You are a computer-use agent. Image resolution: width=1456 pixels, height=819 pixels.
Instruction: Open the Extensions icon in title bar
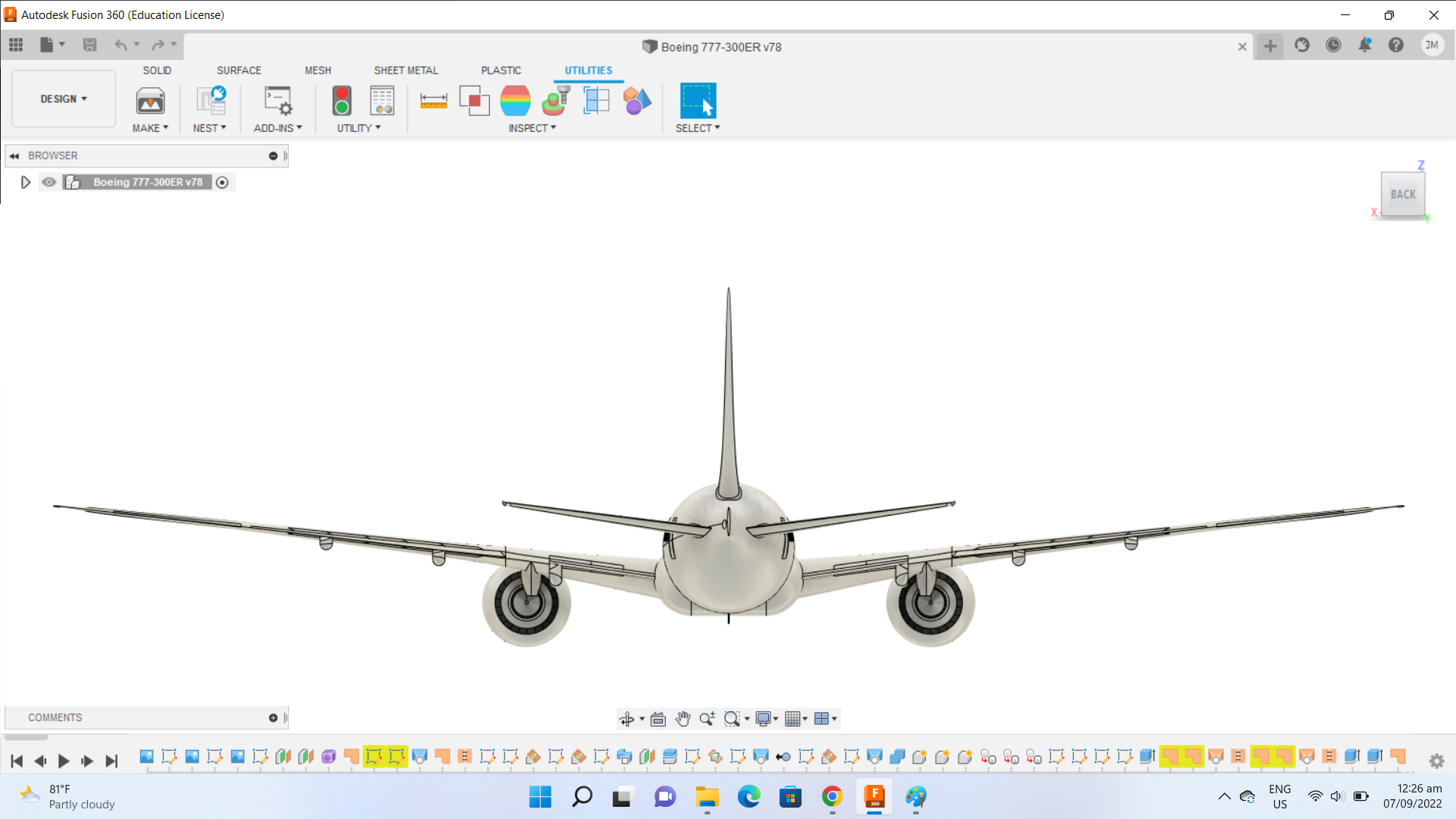point(1302,45)
